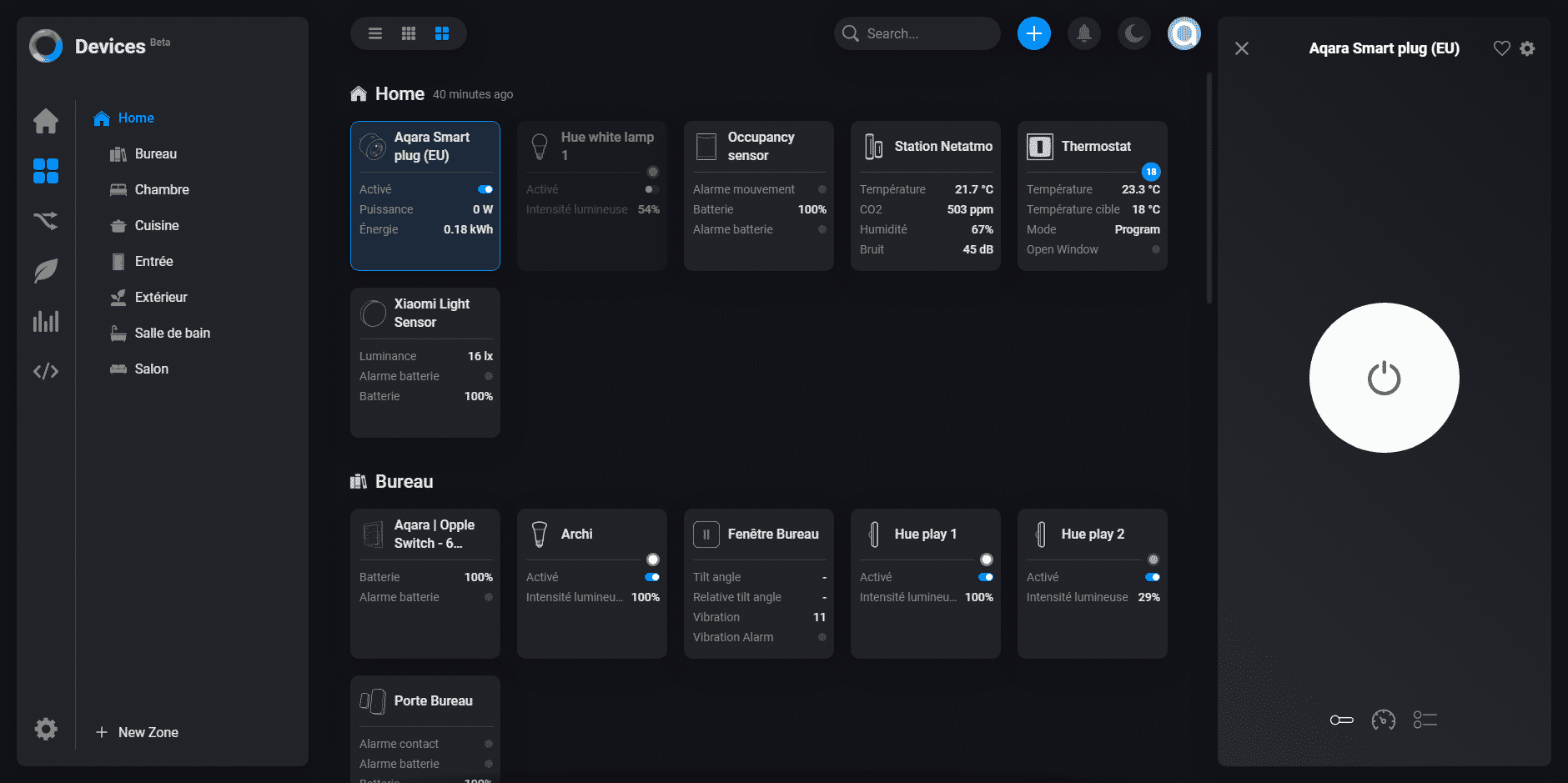Open Station Netatmo device card
This screenshot has height=783, width=1568.
[x=926, y=196]
